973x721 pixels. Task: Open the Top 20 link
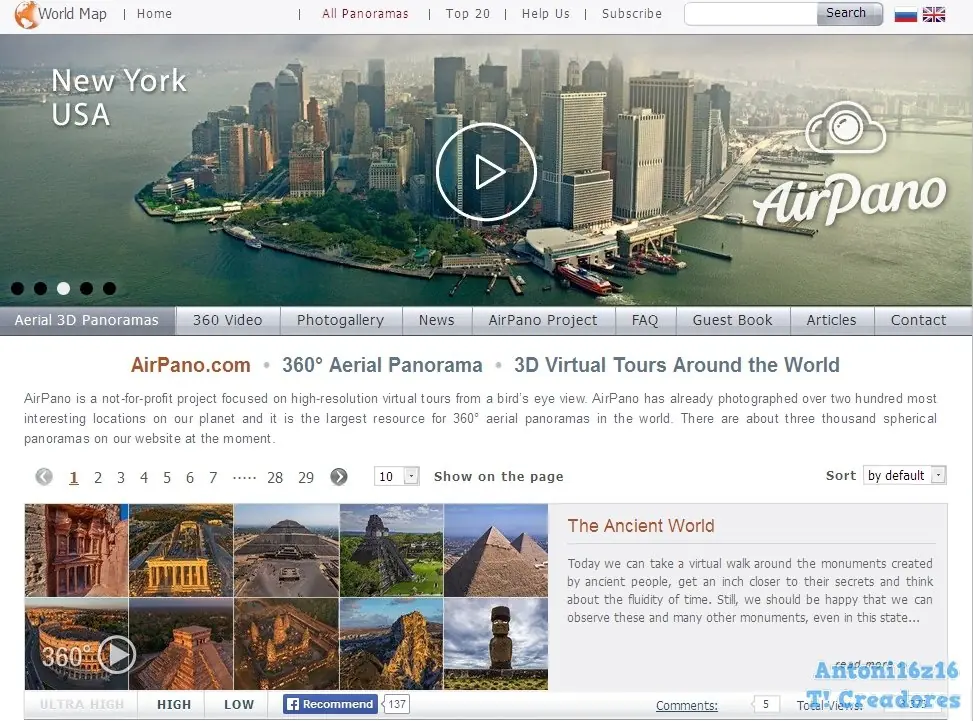click(468, 14)
